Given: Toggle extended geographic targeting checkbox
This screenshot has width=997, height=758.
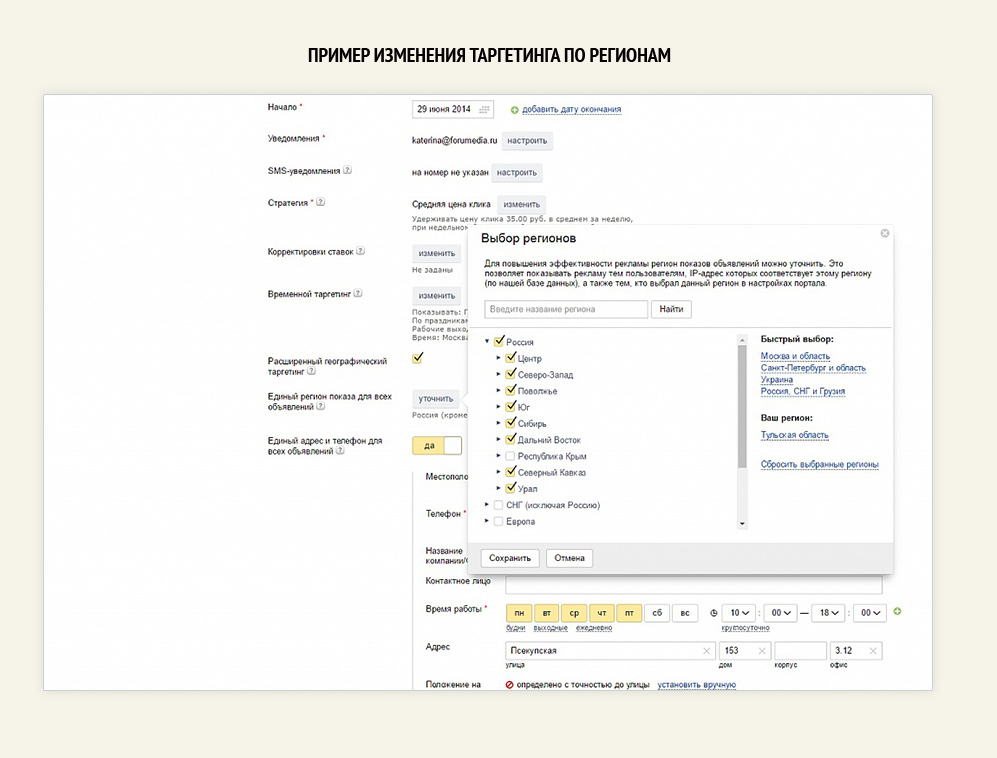Looking at the screenshot, I should coord(418,358).
